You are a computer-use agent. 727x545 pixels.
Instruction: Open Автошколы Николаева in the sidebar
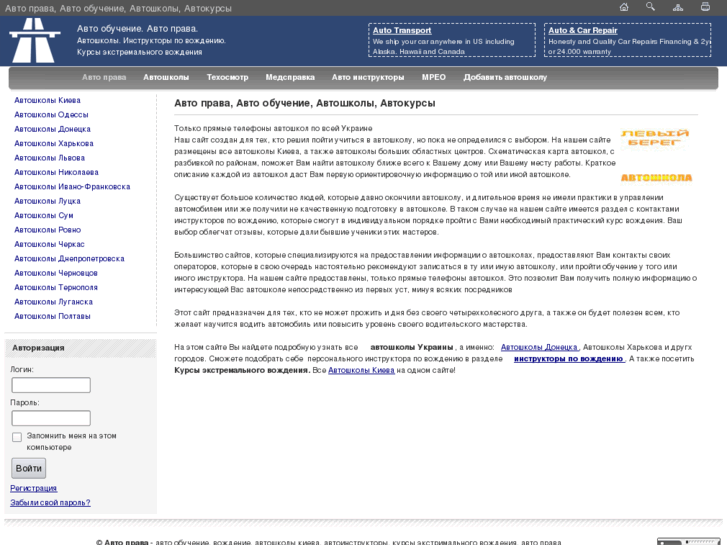coord(56,172)
